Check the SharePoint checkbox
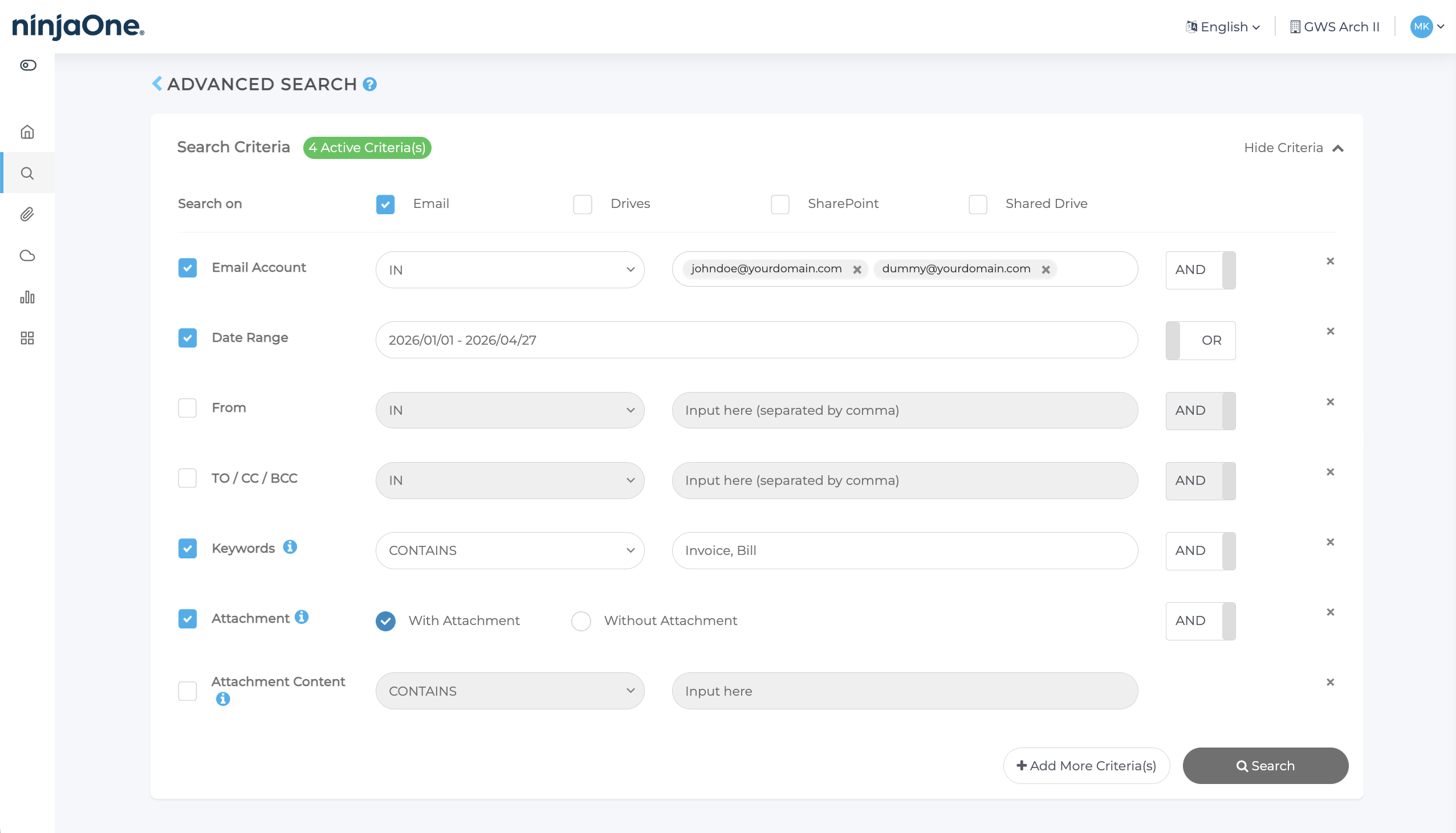The height and width of the screenshot is (833, 1456). pyautogui.click(x=780, y=204)
